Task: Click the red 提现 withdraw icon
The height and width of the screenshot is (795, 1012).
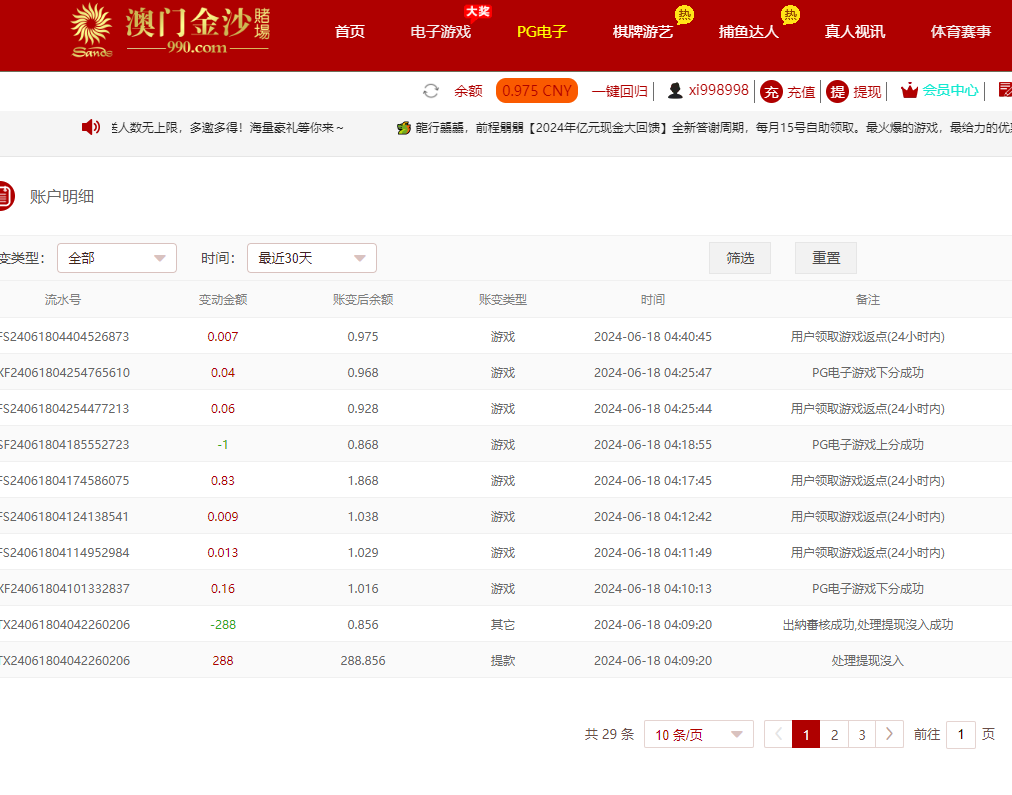Action: [837, 91]
